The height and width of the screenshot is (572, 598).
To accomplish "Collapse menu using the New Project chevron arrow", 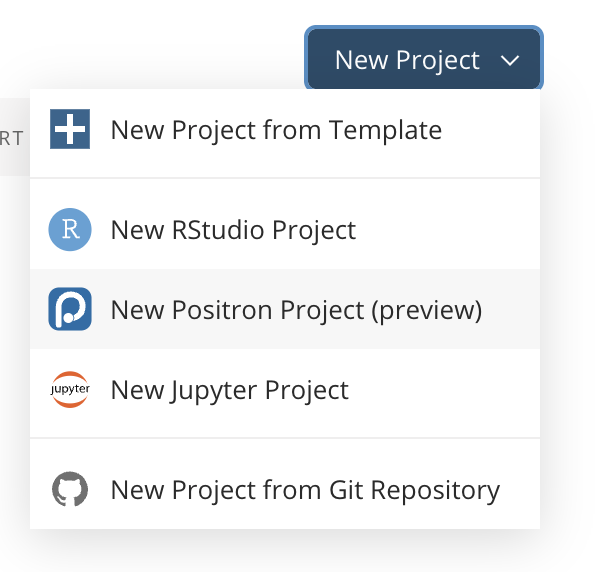I will [510, 60].
